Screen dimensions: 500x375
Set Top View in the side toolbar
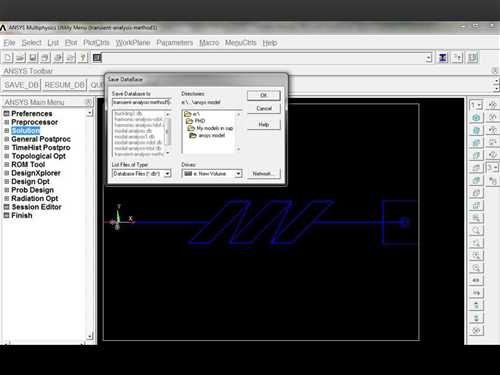click(476, 168)
